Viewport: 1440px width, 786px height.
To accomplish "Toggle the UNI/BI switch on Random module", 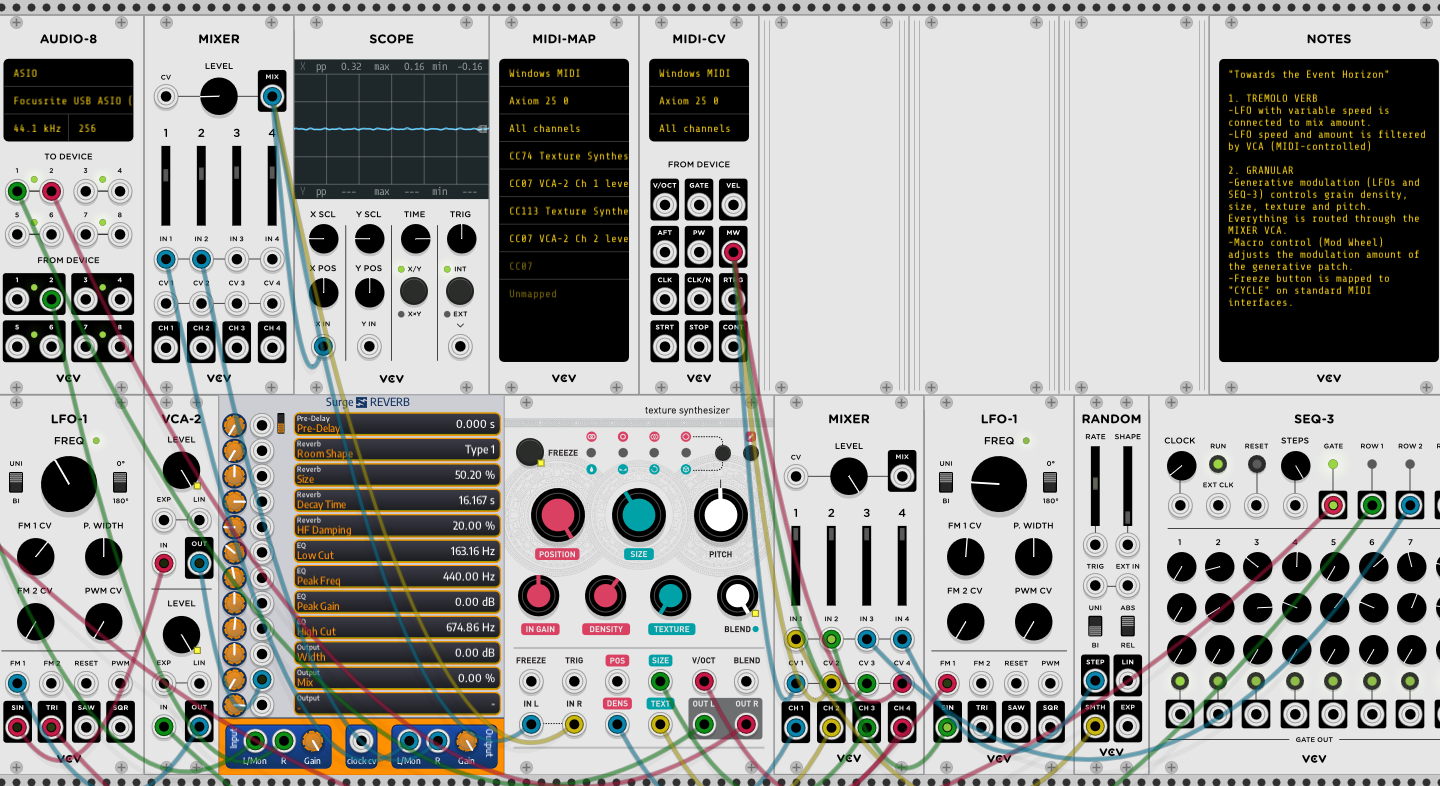I will [x=1095, y=626].
